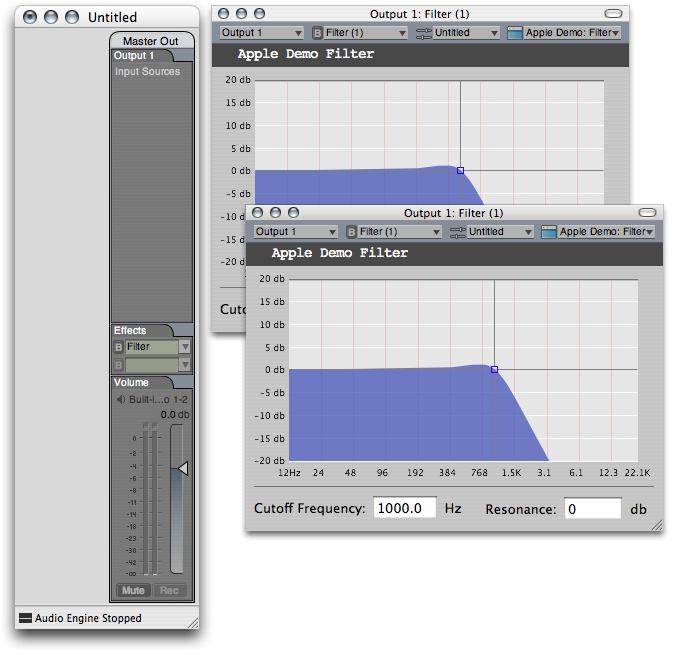Click the bypass B icon beside Filter effect

(x=118, y=347)
